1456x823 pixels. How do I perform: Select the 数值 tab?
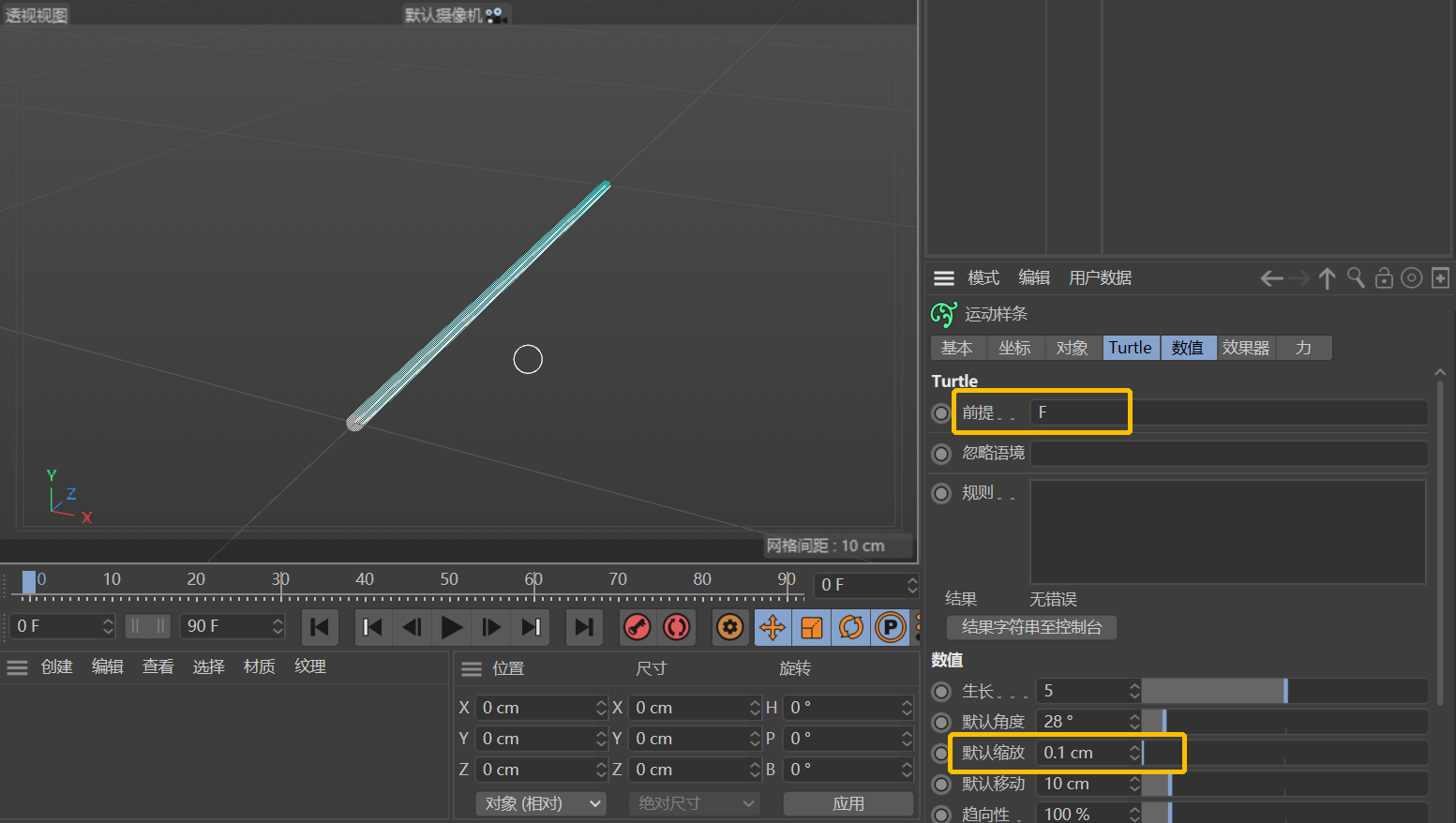pos(1188,348)
